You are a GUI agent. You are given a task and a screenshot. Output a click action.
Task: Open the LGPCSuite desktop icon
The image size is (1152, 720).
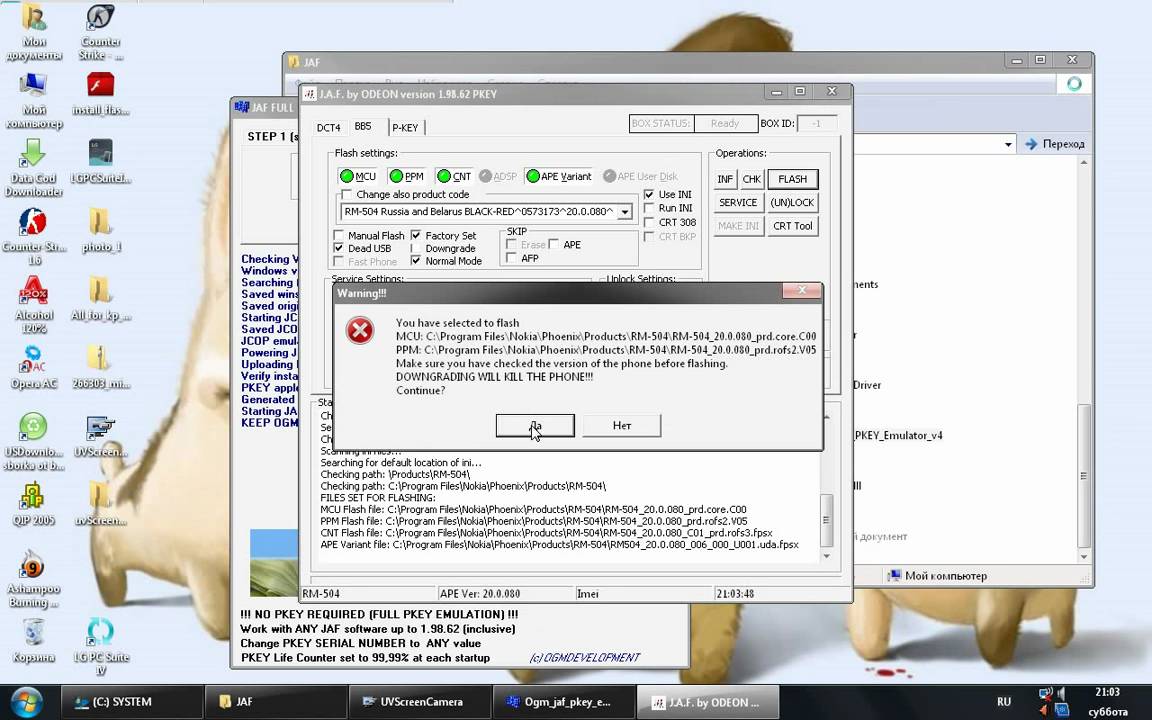pyautogui.click(x=101, y=162)
